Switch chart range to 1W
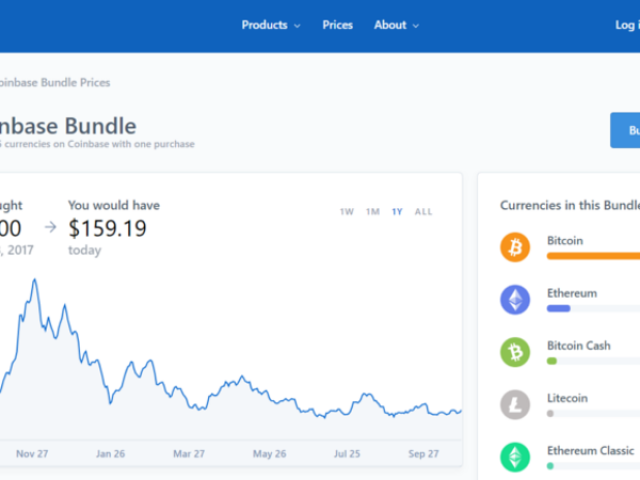Image resolution: width=640 pixels, height=480 pixels. pyautogui.click(x=347, y=212)
